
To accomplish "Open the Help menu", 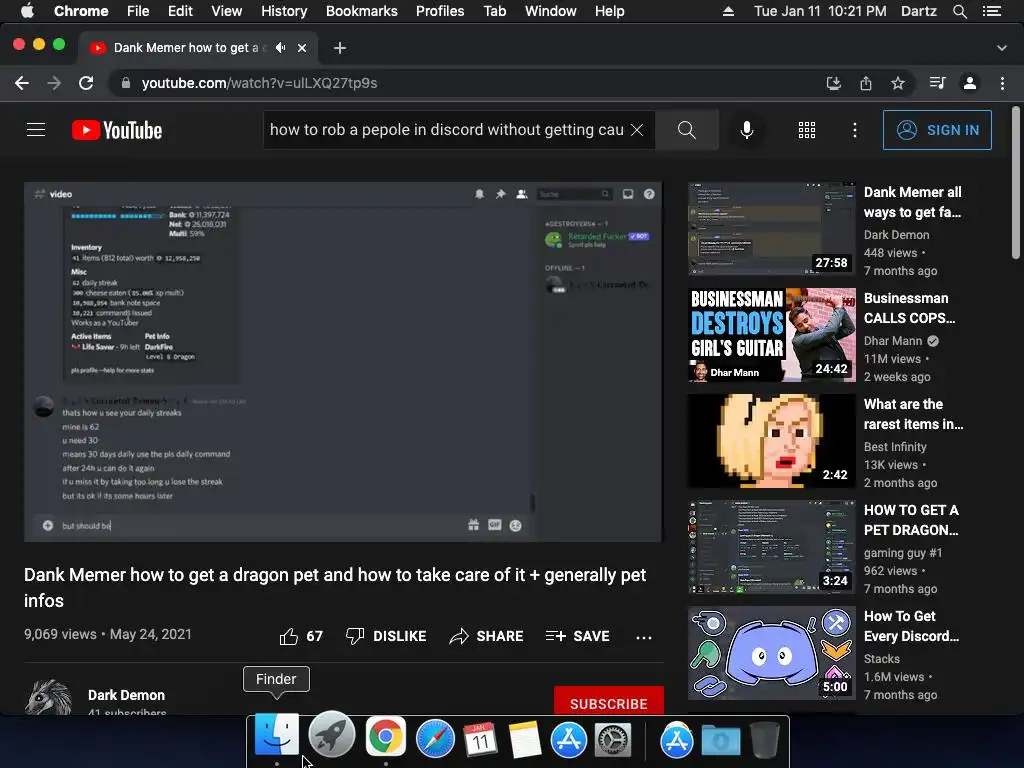I will (x=609, y=11).
